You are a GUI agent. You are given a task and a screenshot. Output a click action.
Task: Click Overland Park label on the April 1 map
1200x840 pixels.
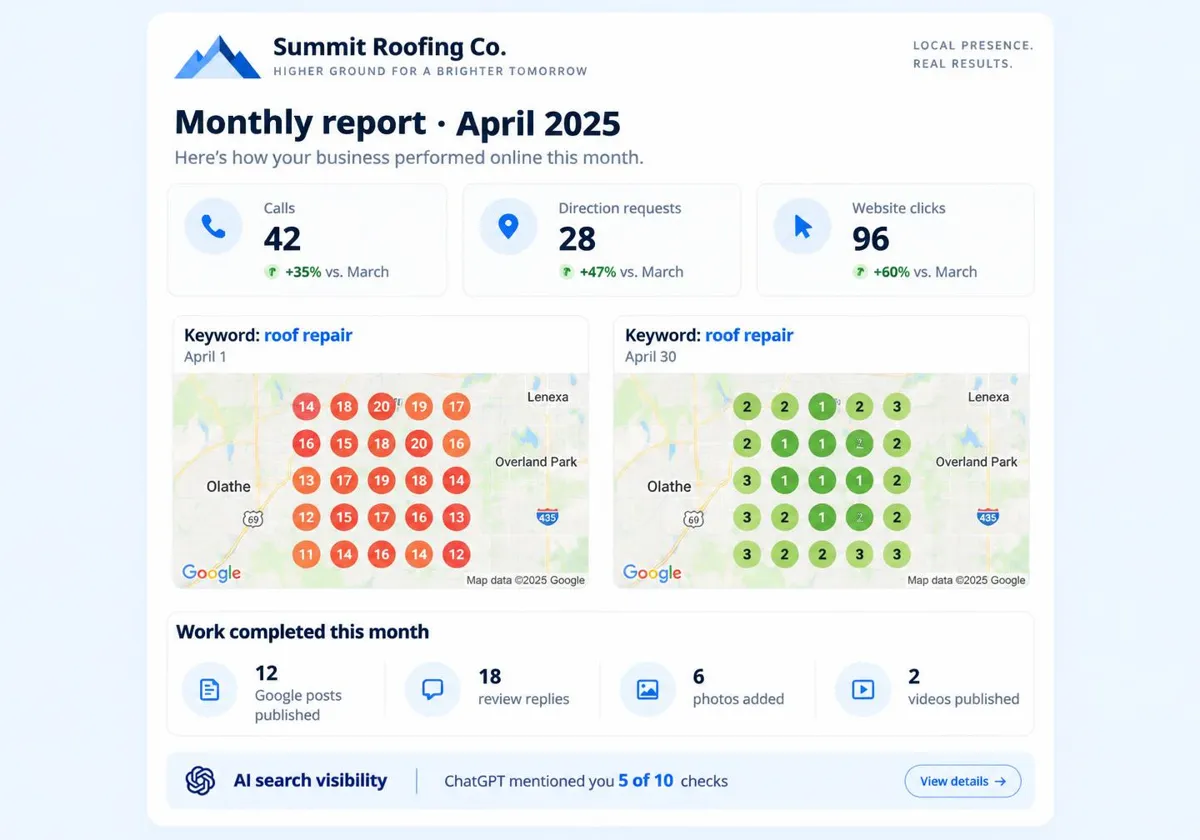tap(536, 462)
